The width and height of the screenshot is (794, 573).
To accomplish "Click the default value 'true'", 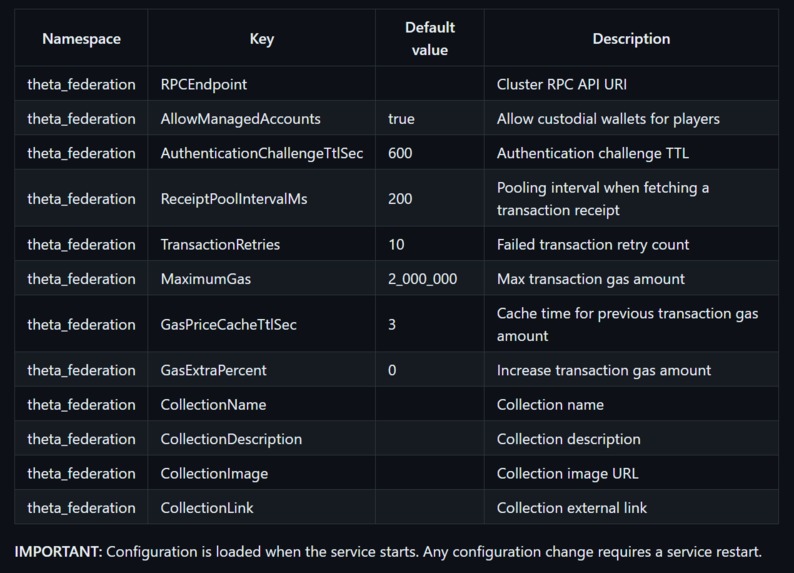I will pos(401,118).
